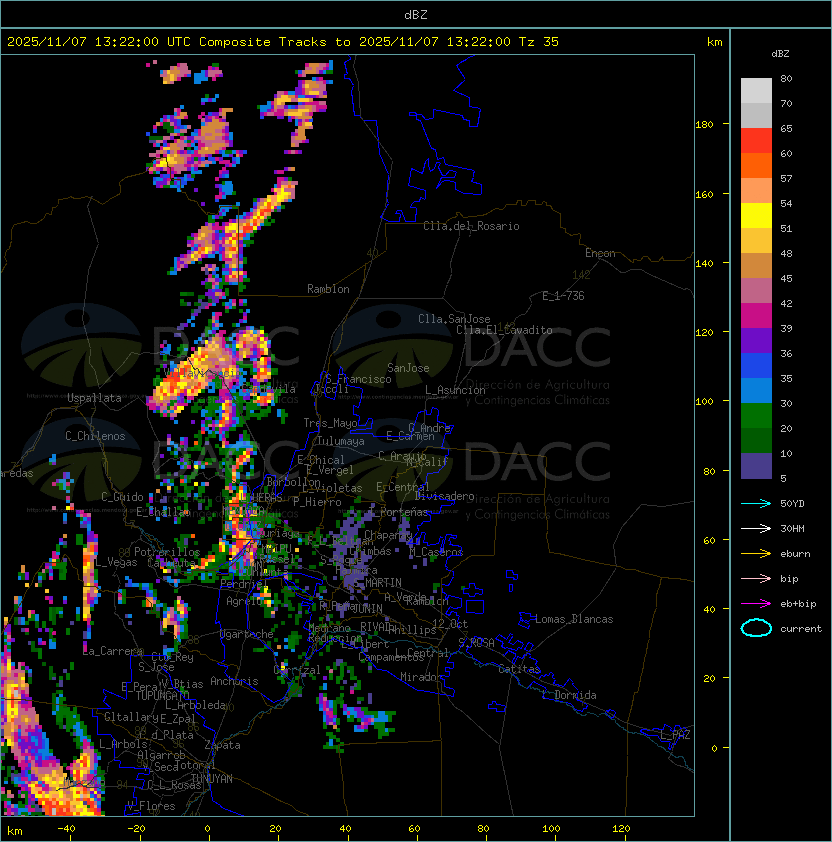The image size is (832, 842).
Task: Select the magenta swatch near label 42
Action: click(x=756, y=315)
